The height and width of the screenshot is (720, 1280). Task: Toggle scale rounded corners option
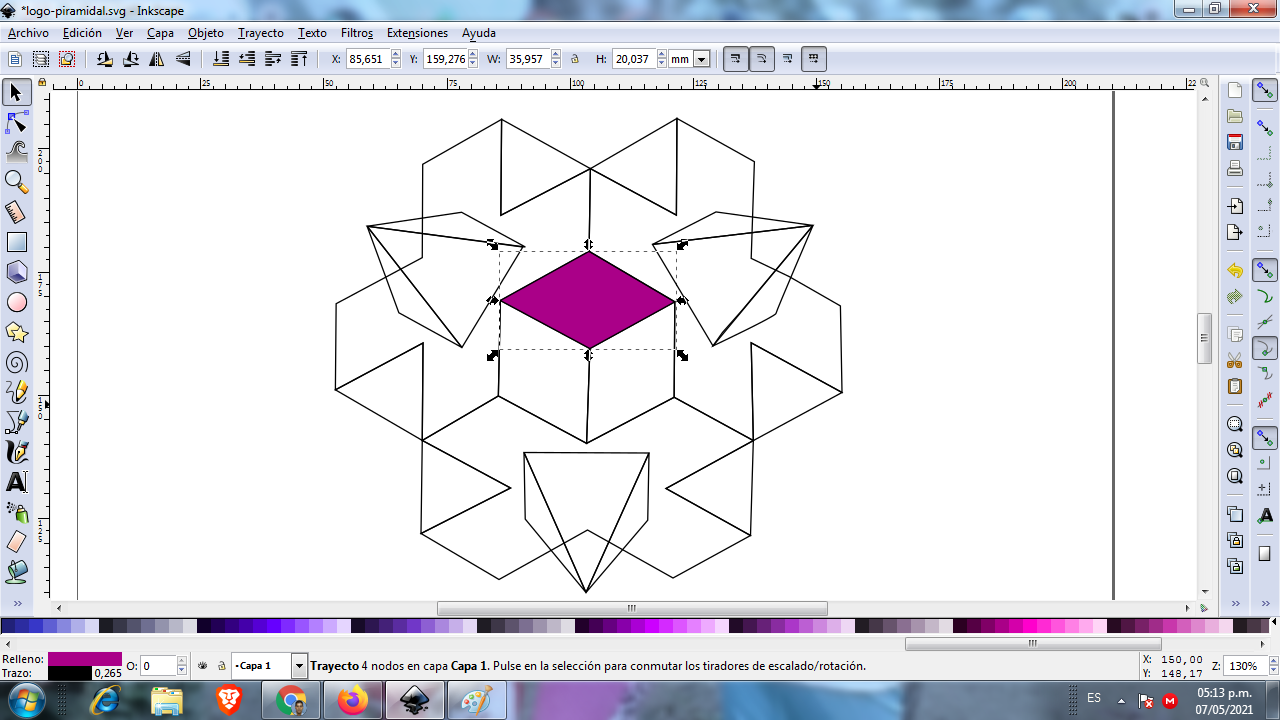coord(761,59)
